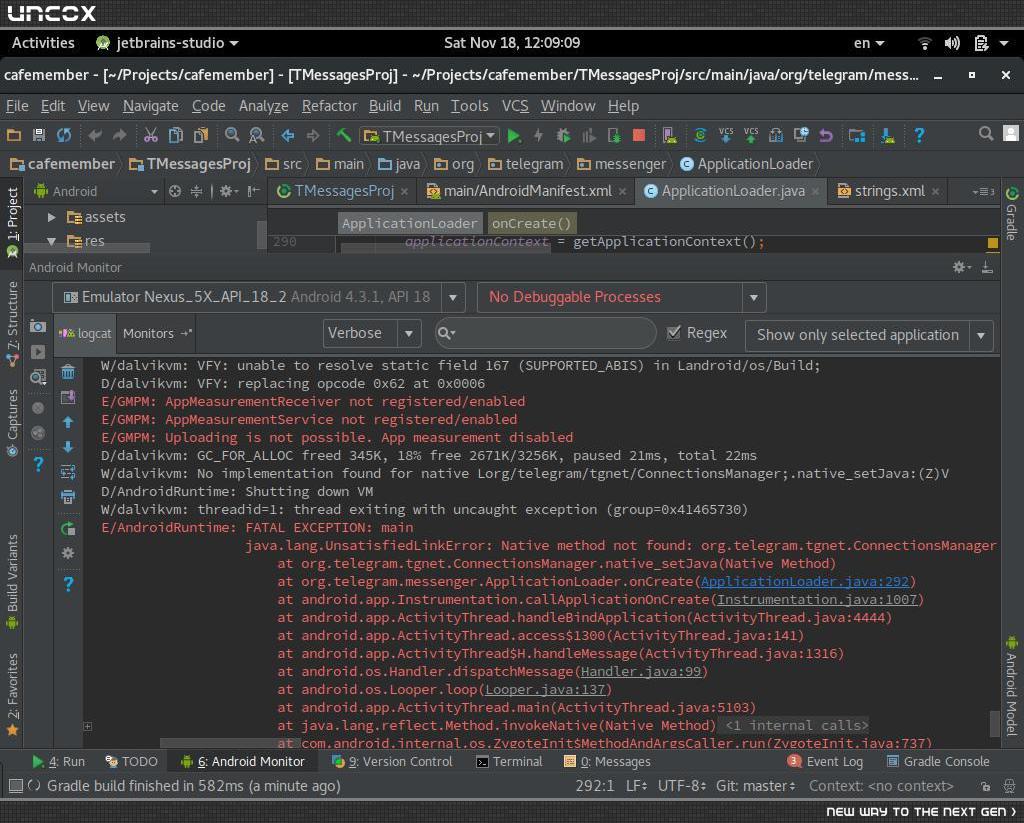Click the Find magnifier icon in toolbar
The height and width of the screenshot is (823, 1024).
231,135
